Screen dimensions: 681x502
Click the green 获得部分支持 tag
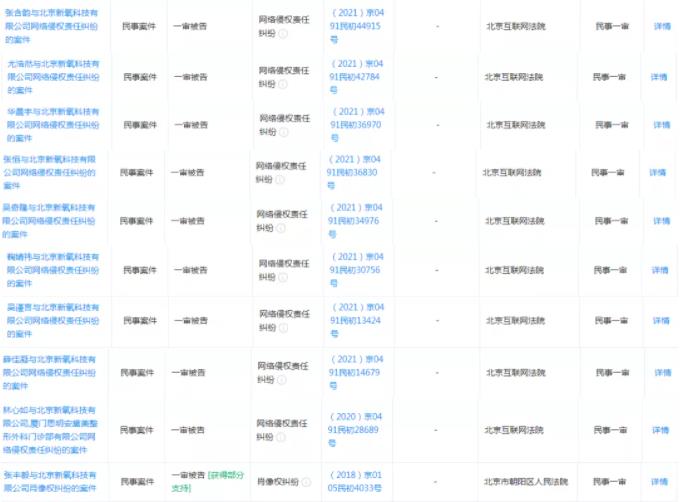[208, 482]
